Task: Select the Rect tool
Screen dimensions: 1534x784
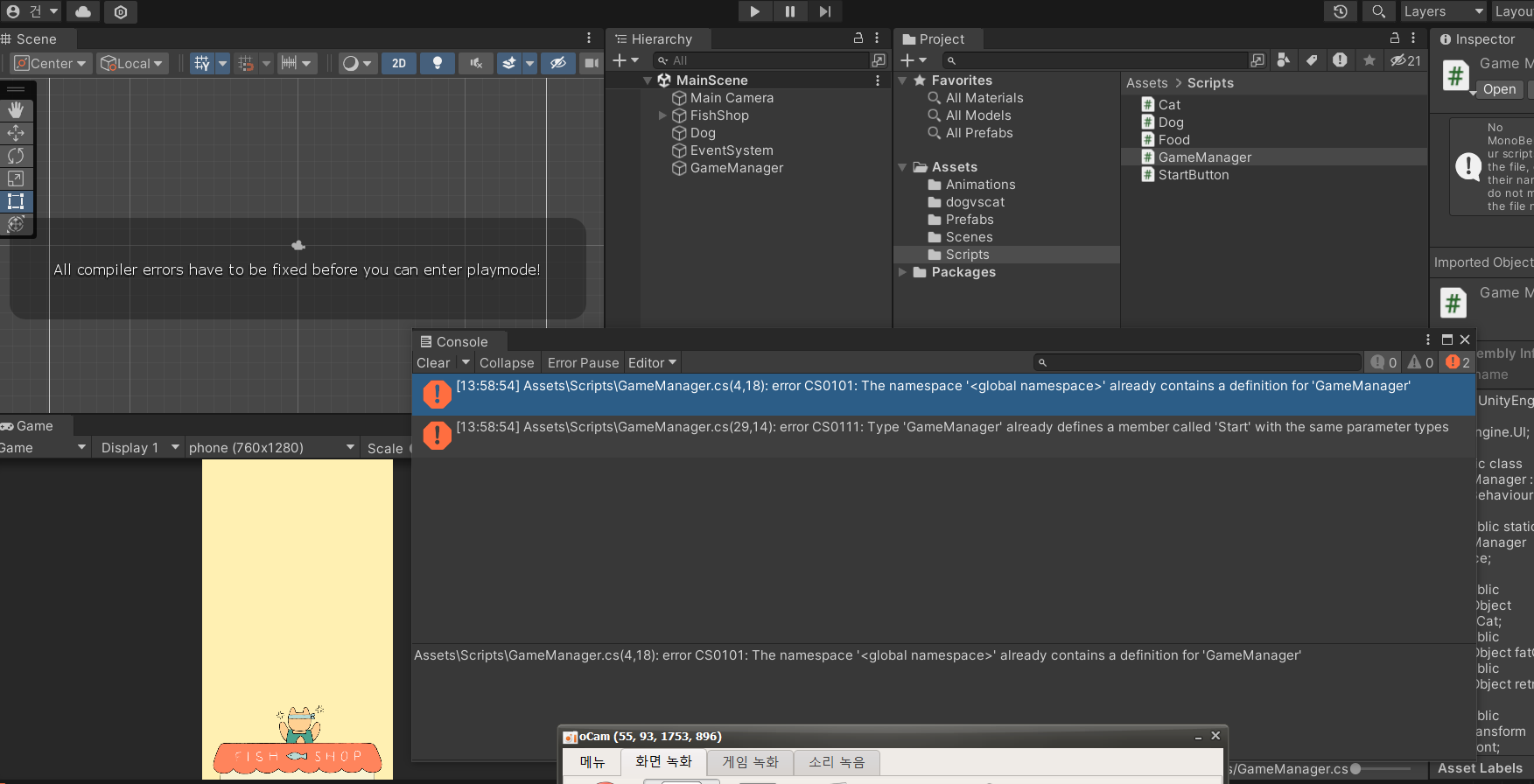Action: pyautogui.click(x=16, y=201)
